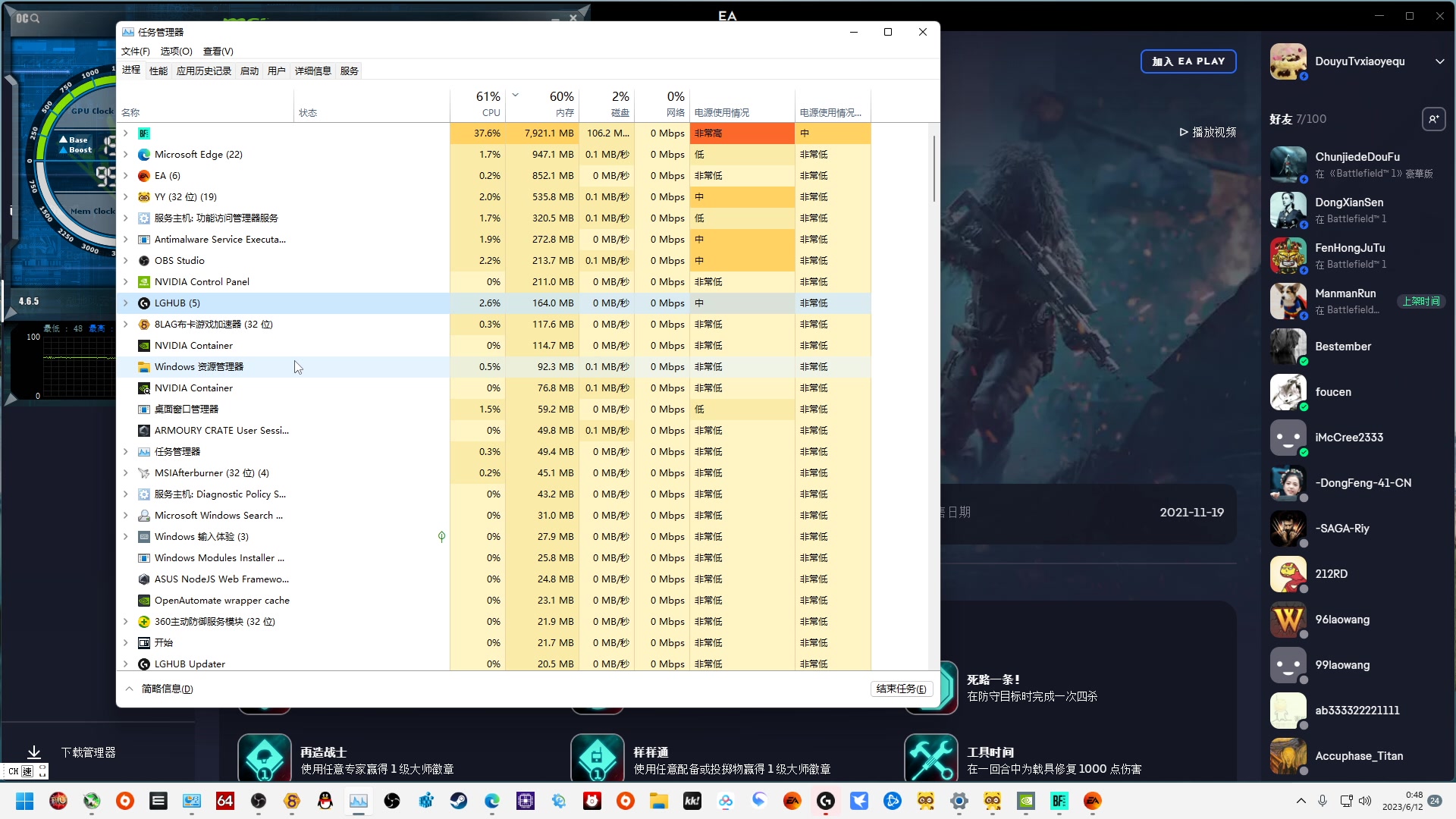Screen dimensions: 1456x819
Task: Click the 工具时间 wrench achievement icon
Action: pyautogui.click(x=931, y=758)
